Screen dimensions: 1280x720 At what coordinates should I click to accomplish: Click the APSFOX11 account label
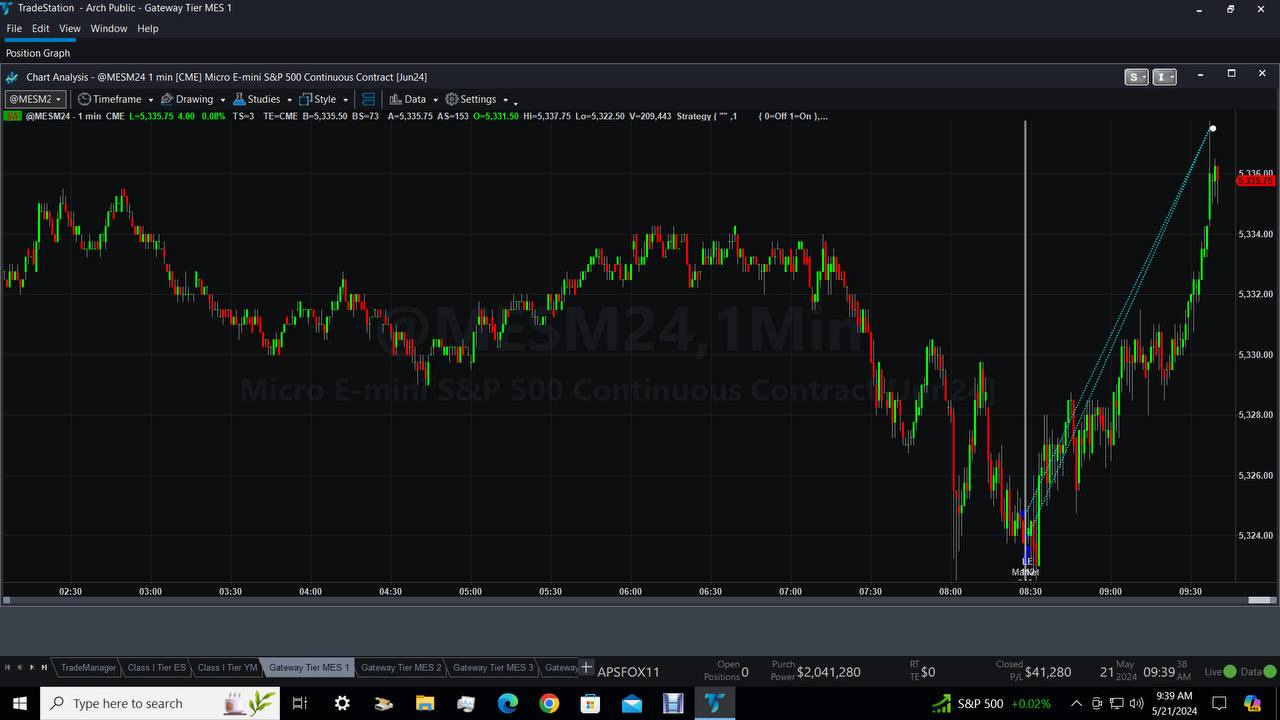(628, 672)
